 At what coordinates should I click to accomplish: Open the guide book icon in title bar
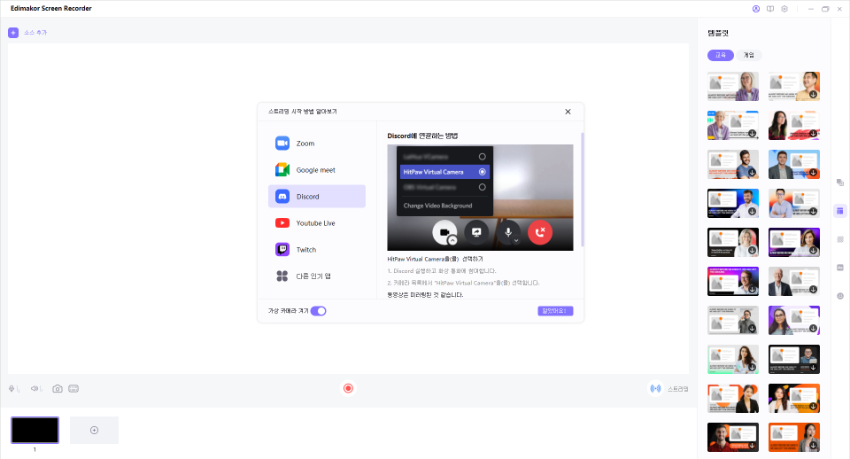coord(770,9)
